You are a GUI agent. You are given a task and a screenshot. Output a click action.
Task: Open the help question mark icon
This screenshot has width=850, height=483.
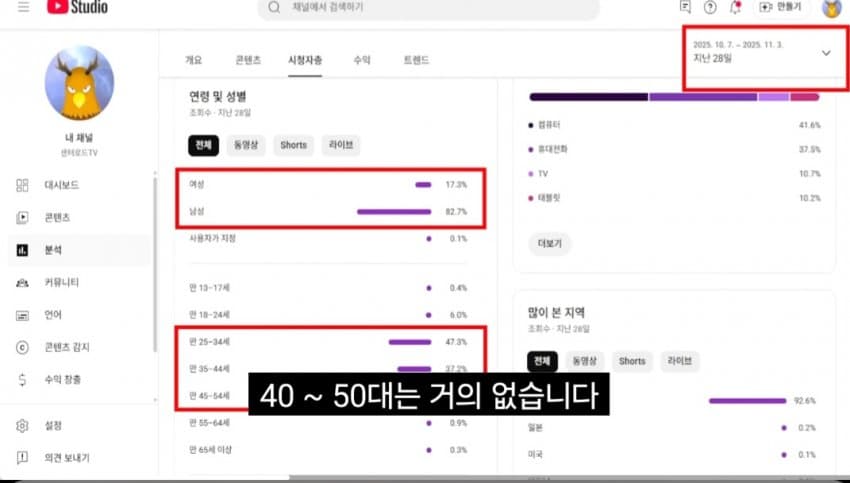(x=710, y=7)
